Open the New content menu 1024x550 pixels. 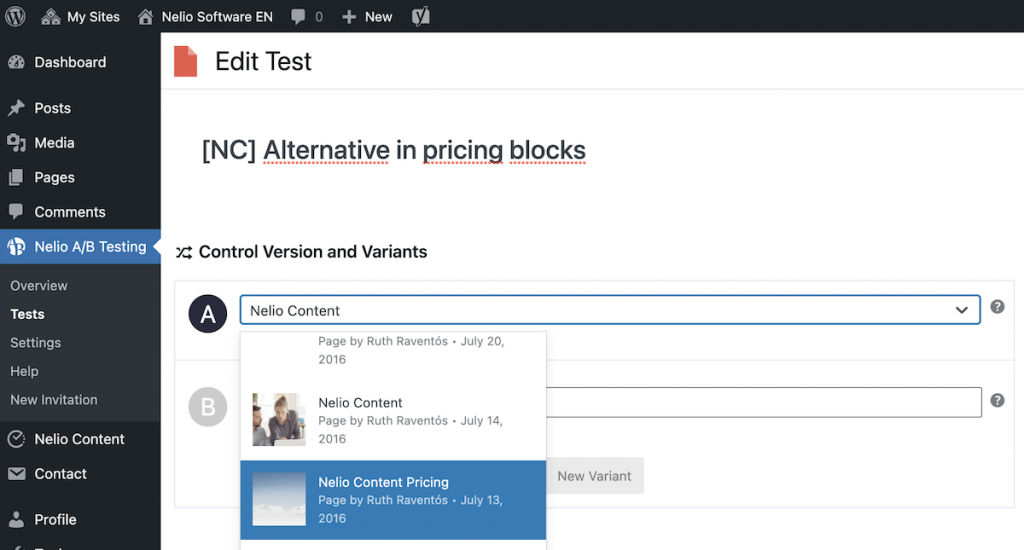pos(367,16)
